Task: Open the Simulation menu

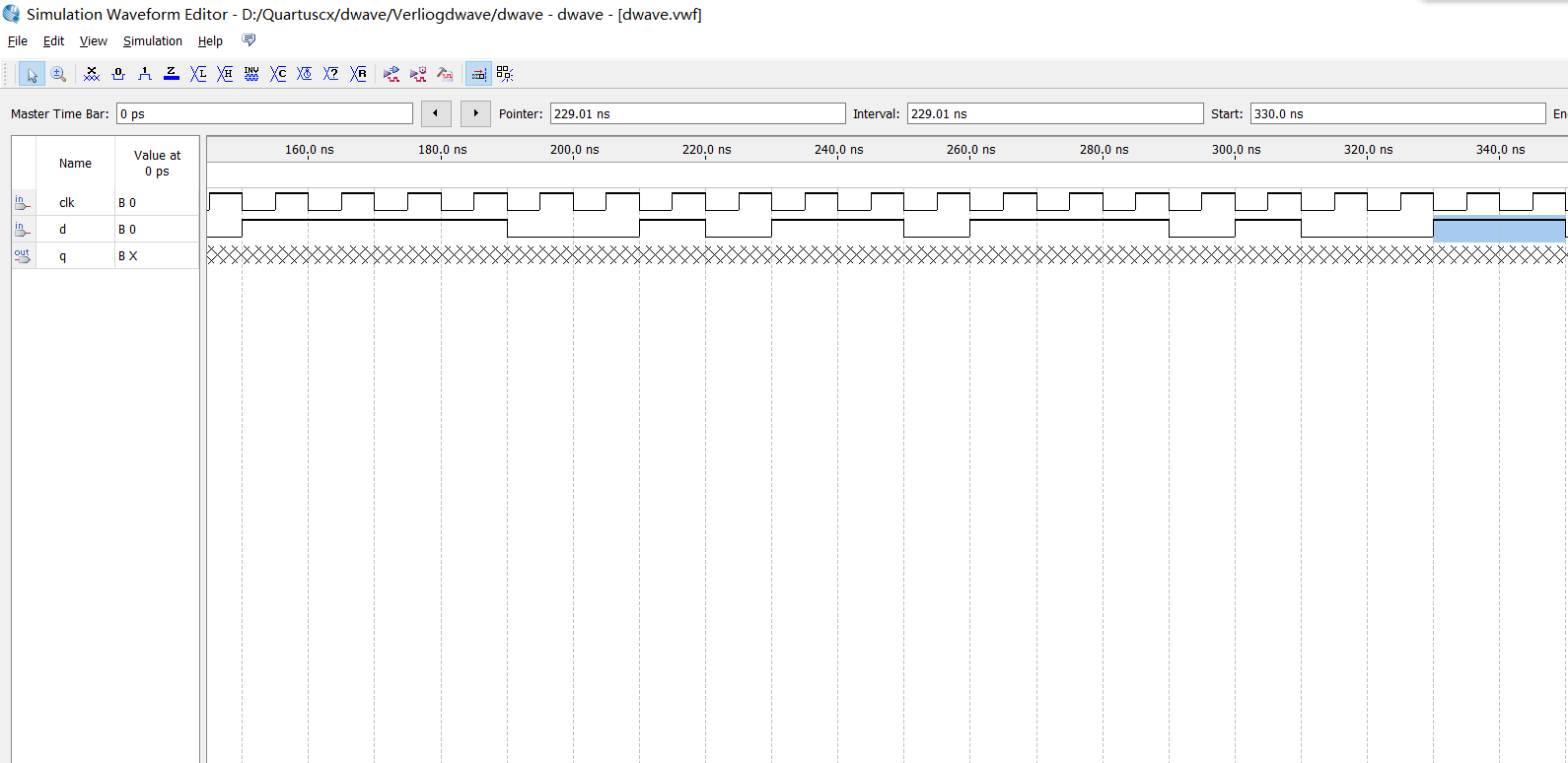Action: coord(153,41)
